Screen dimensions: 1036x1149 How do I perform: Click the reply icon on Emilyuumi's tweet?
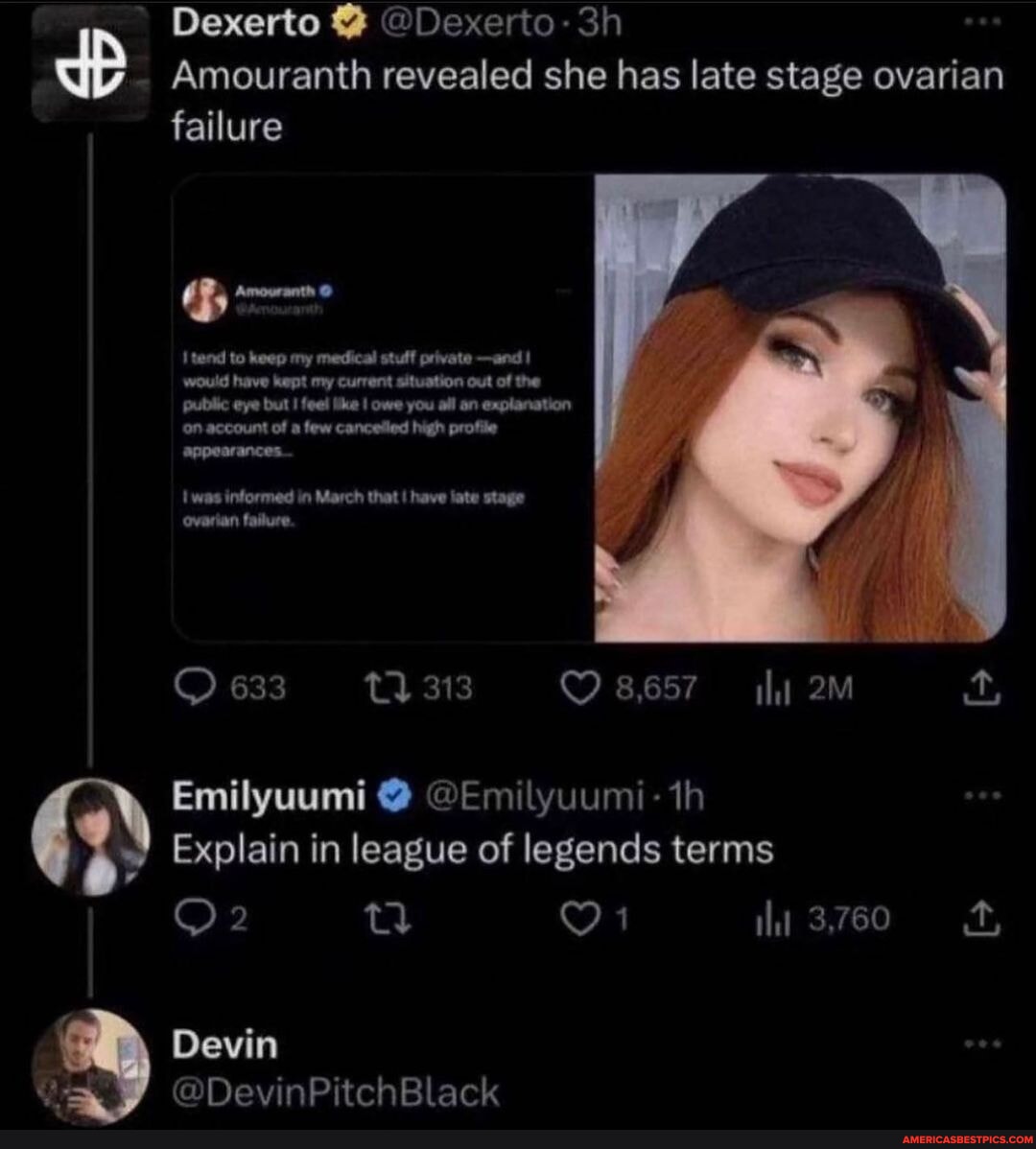coord(194,917)
